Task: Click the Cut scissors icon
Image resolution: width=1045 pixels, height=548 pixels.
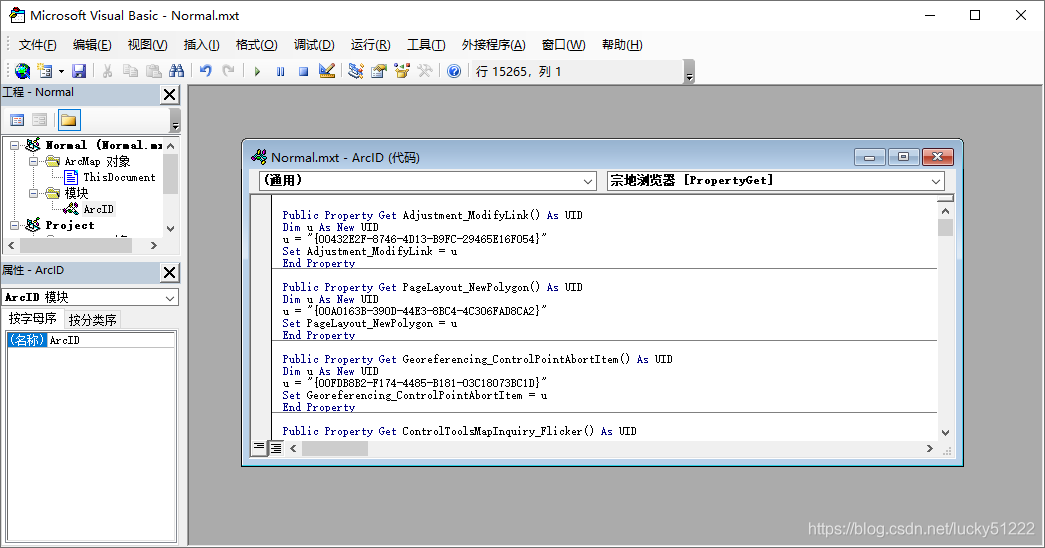Action: coord(107,71)
